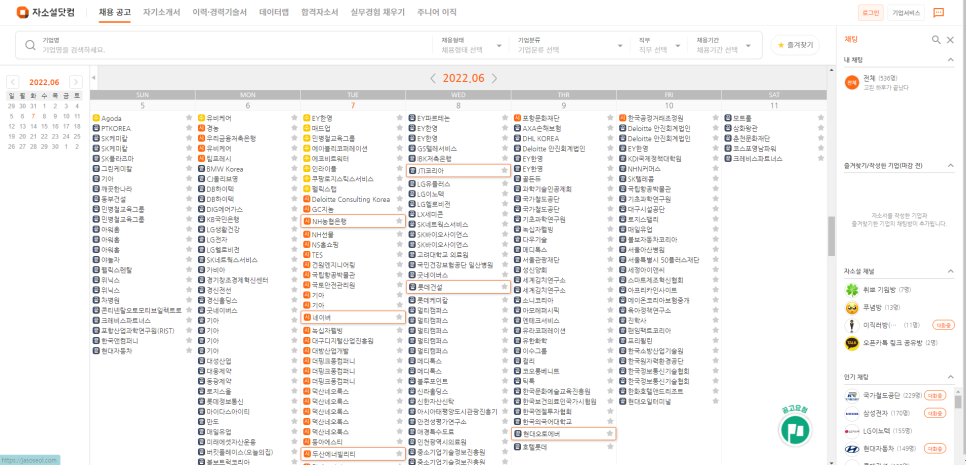Open the 실무경험 채우기 tab

coord(378,12)
